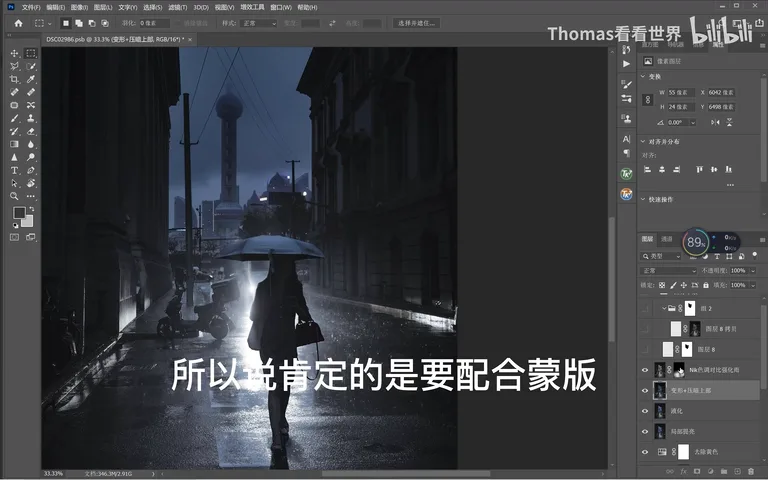Open the layer filter 类型 dropdown
The image size is (768, 480).
coord(661,257)
